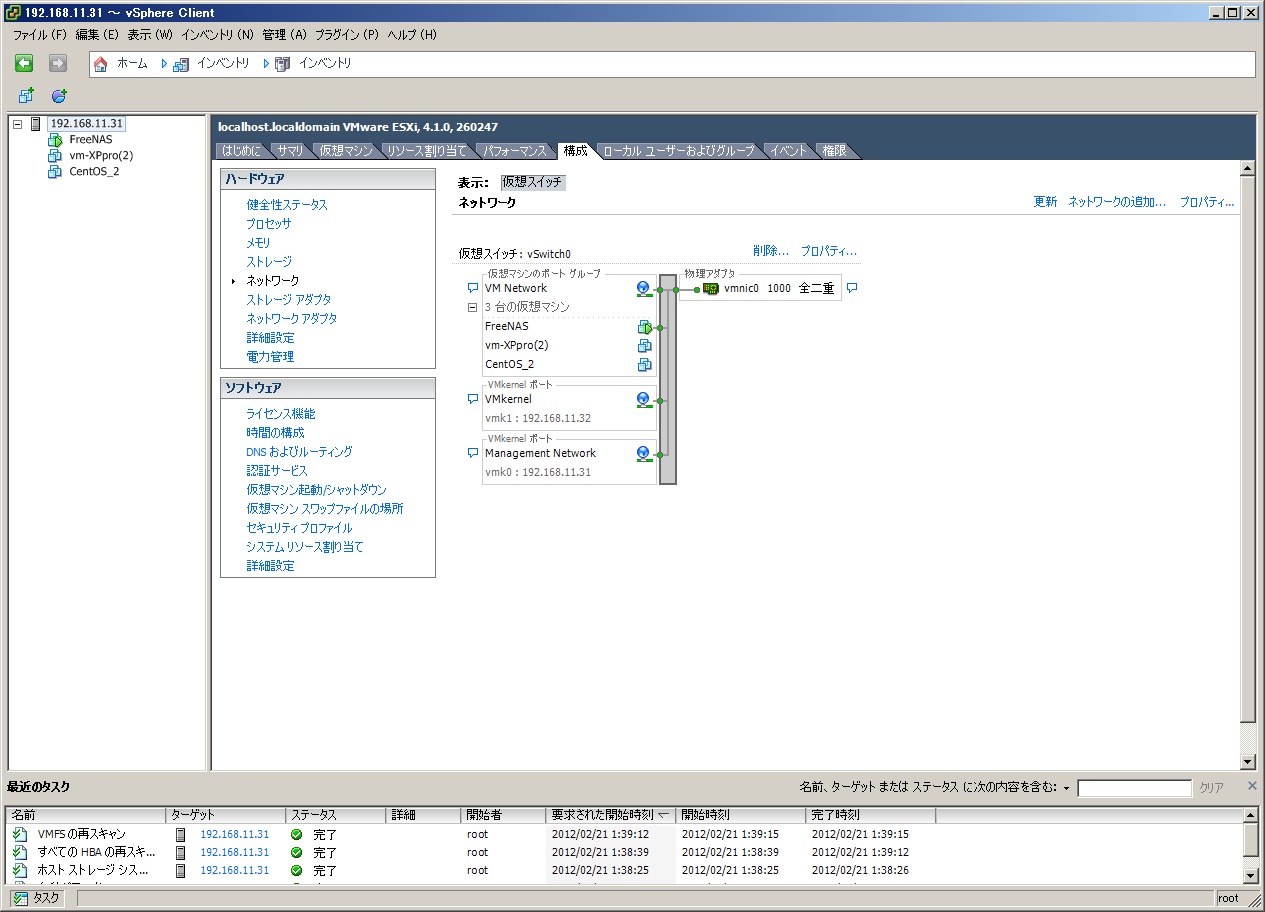Image resolution: width=1265 pixels, height=912 pixels.
Task: Open the ストレージ アダプタ hardware link
Action: tap(289, 300)
